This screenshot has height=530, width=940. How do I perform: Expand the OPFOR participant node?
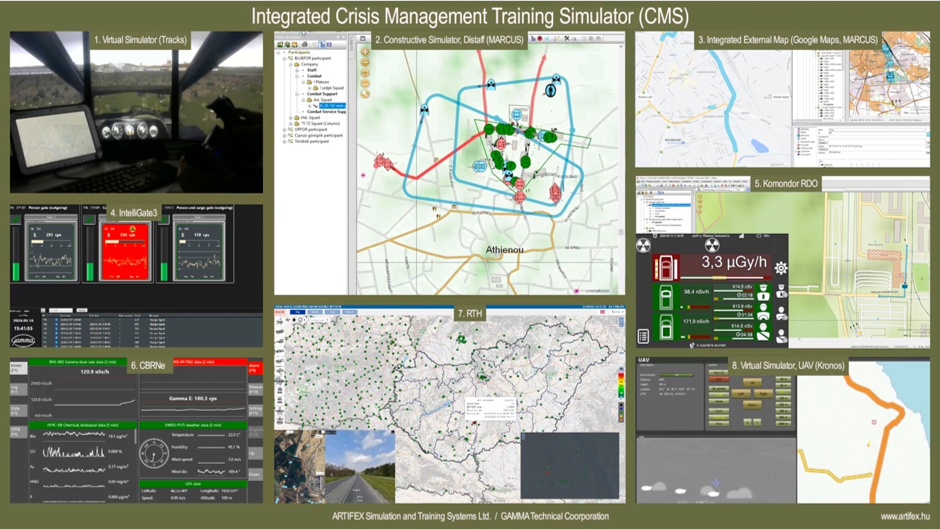(x=284, y=130)
